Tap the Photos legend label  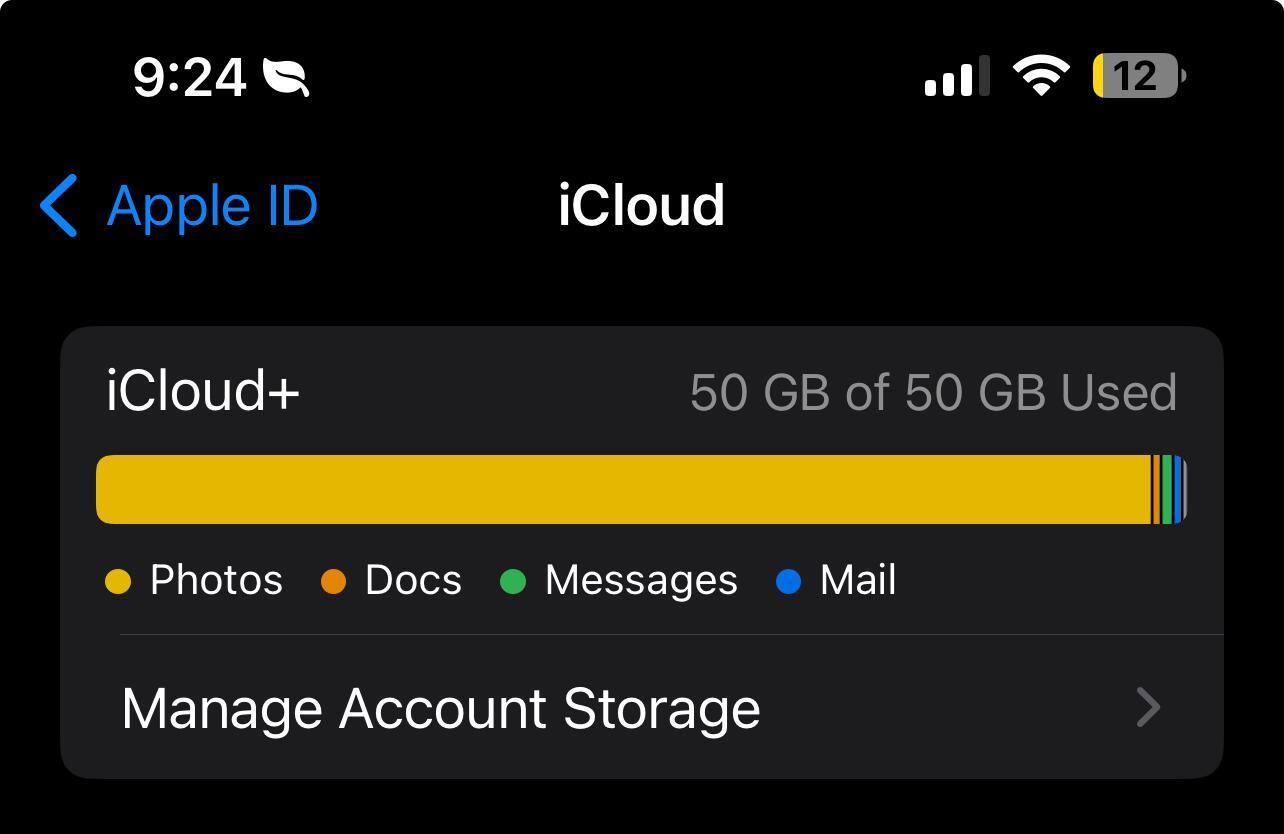[x=216, y=581]
